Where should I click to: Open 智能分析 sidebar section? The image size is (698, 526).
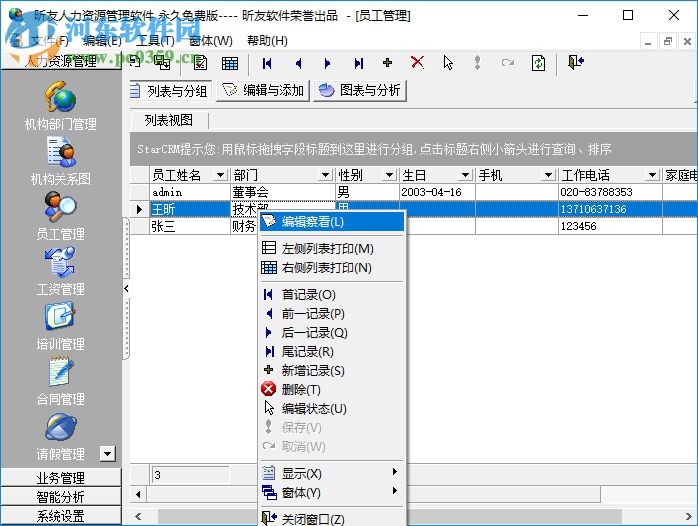[61, 496]
